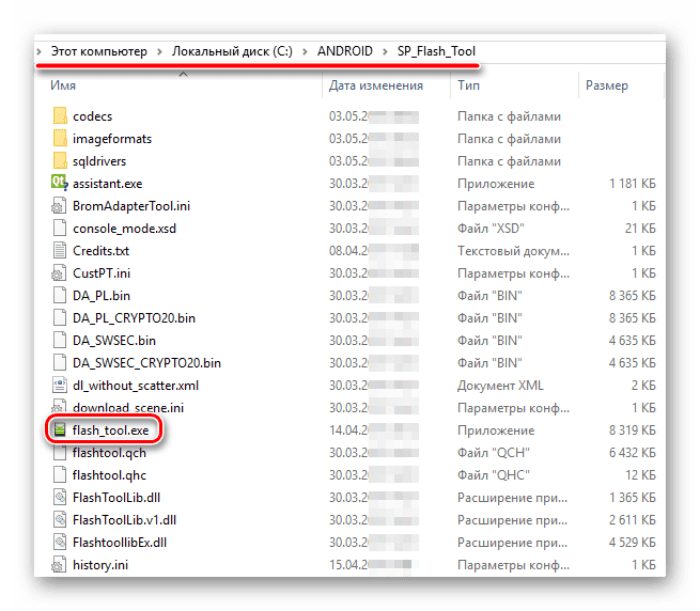
Task: Click size value 21 КБ
Action: (x=640, y=228)
